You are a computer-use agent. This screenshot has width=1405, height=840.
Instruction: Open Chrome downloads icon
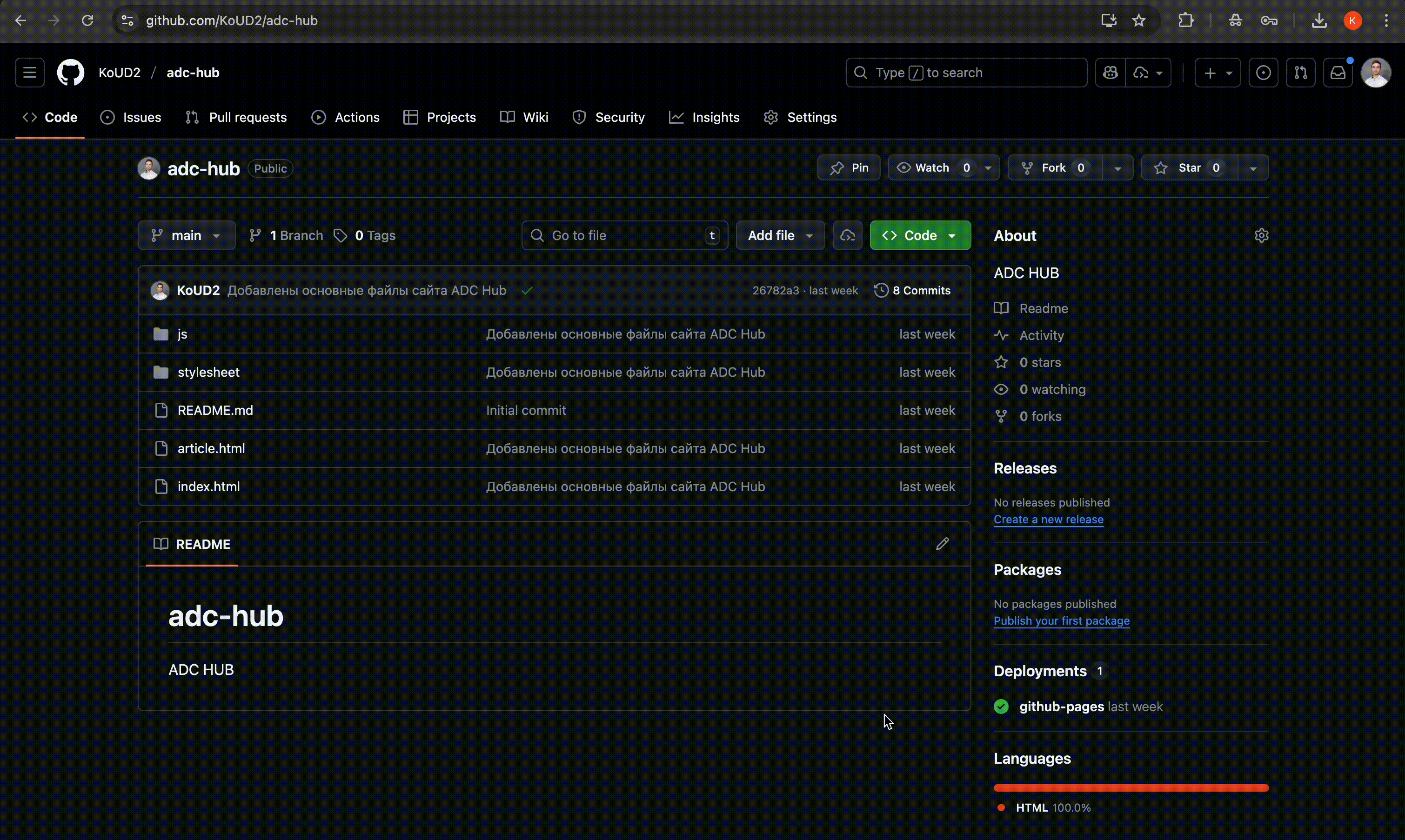1319,21
